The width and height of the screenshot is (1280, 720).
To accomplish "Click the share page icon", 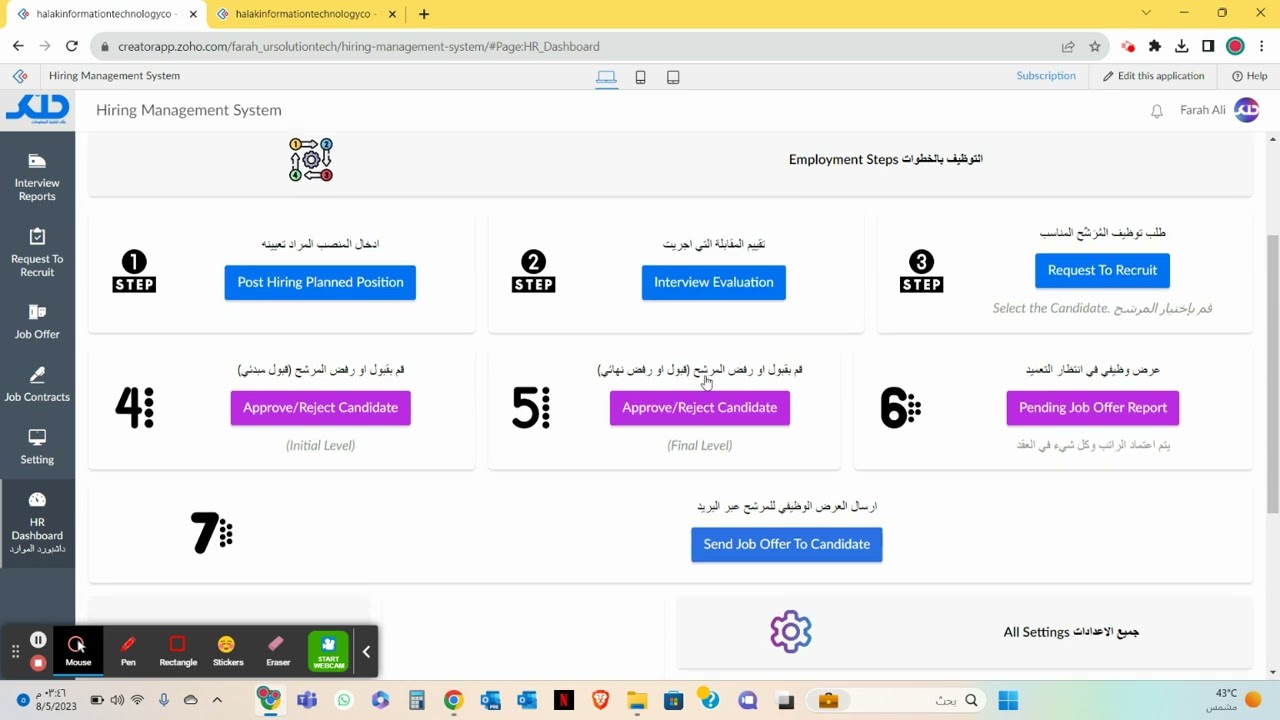I will point(1068,46).
